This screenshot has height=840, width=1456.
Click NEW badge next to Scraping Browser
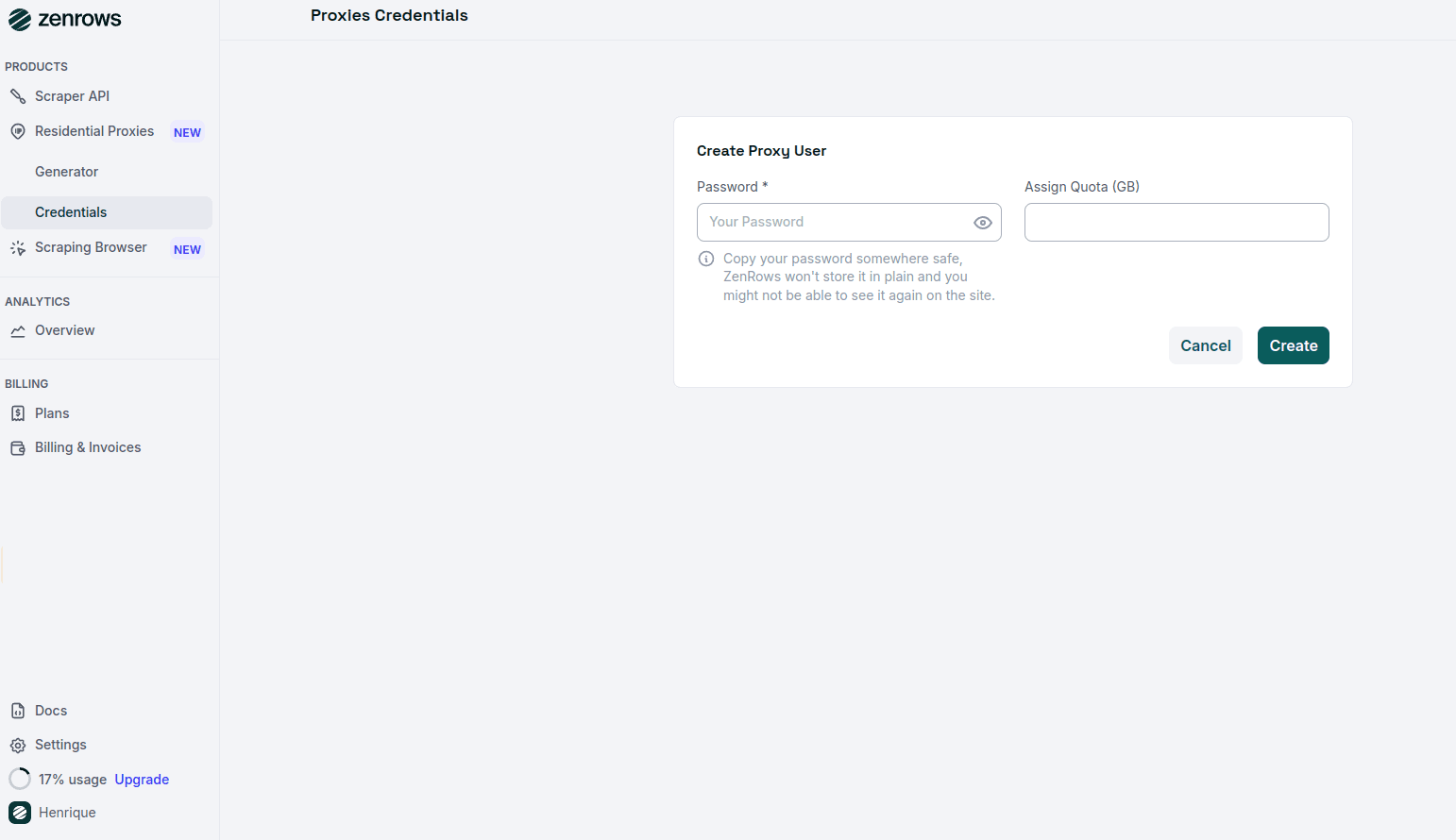coord(187,250)
